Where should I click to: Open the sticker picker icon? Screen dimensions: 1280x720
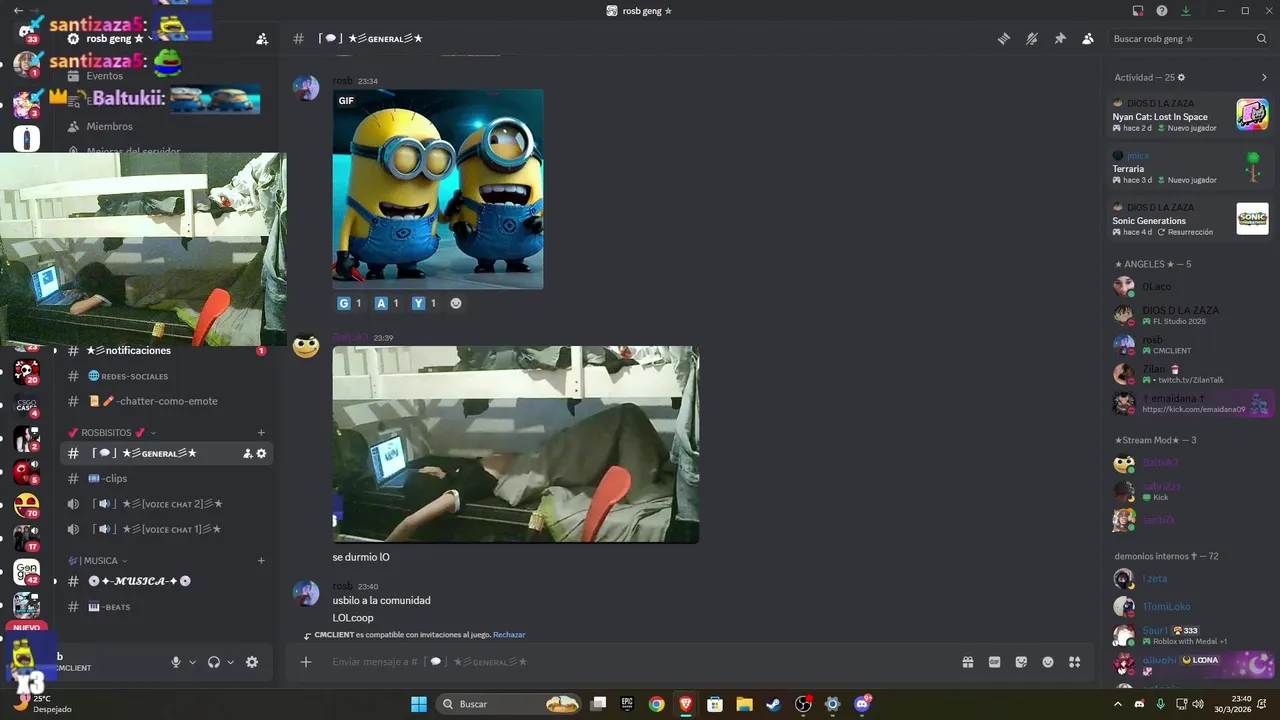1021,662
